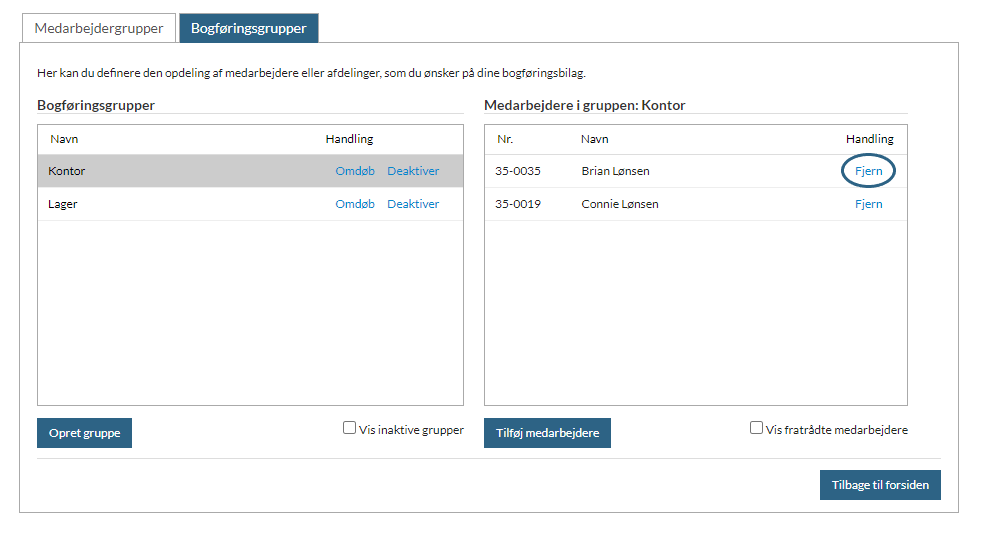Deactivate the Lager group
This screenshot has height=541, width=984.
413,204
